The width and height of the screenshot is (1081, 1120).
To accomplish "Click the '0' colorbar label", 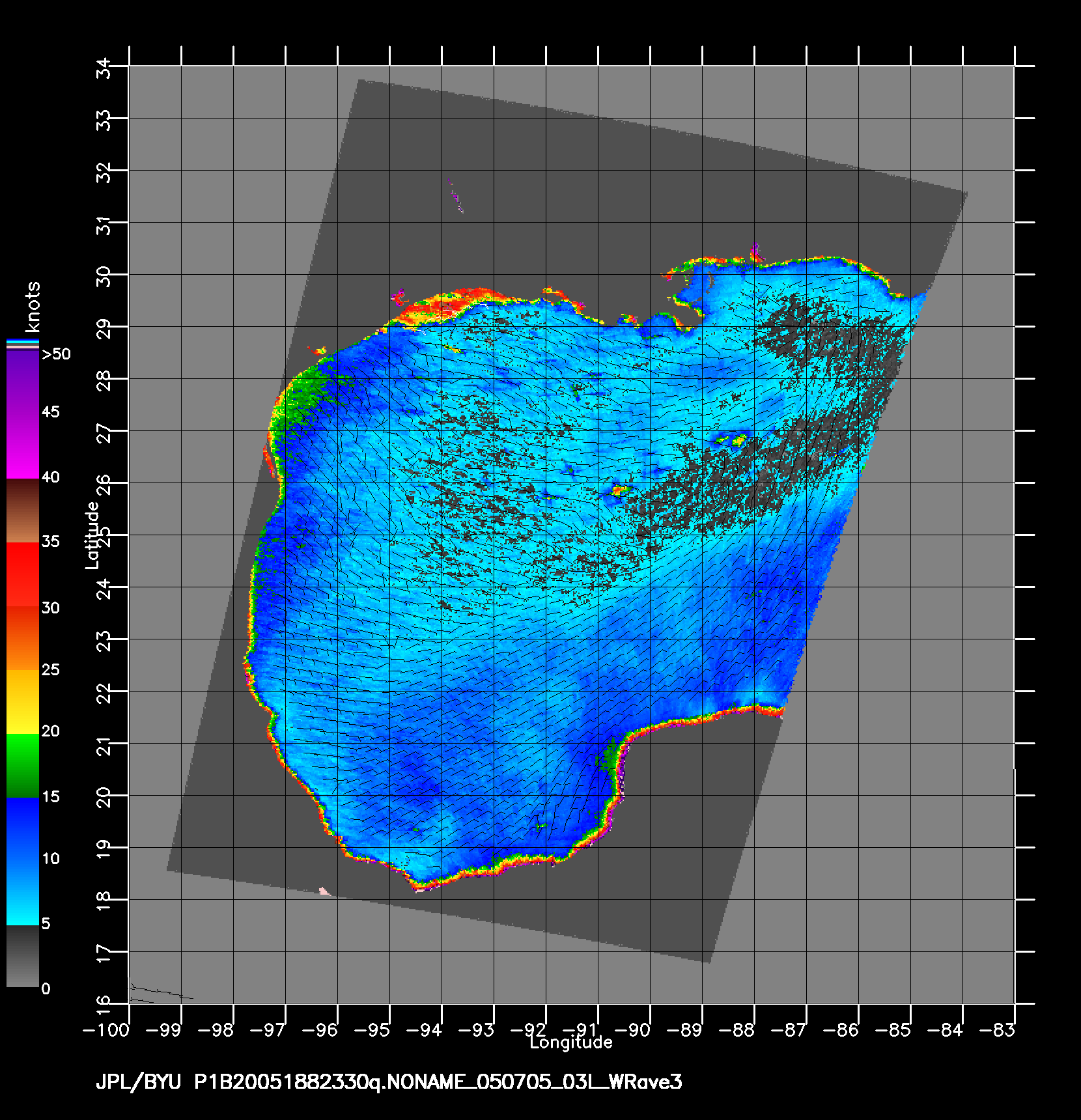I will [x=46, y=988].
